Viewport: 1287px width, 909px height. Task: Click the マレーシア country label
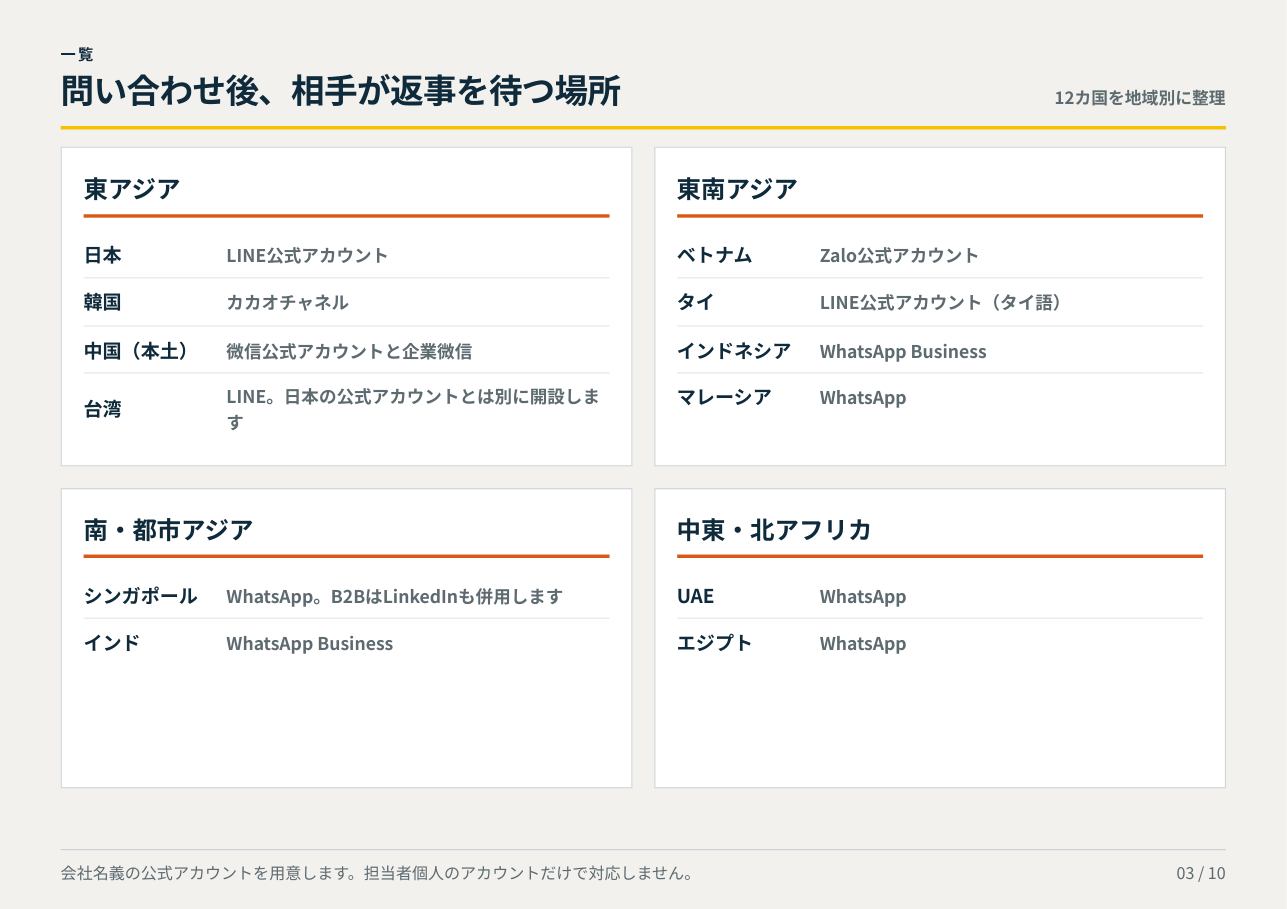coord(724,397)
